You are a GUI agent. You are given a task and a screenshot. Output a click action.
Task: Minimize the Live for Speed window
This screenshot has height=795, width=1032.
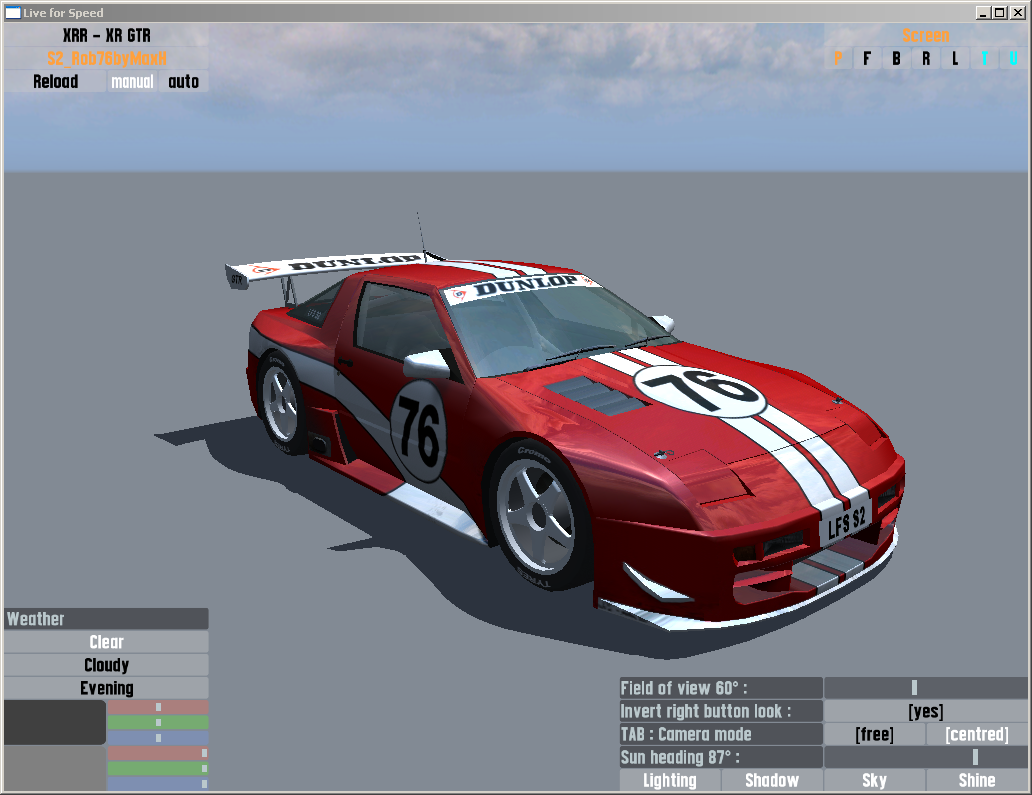[x=983, y=13]
